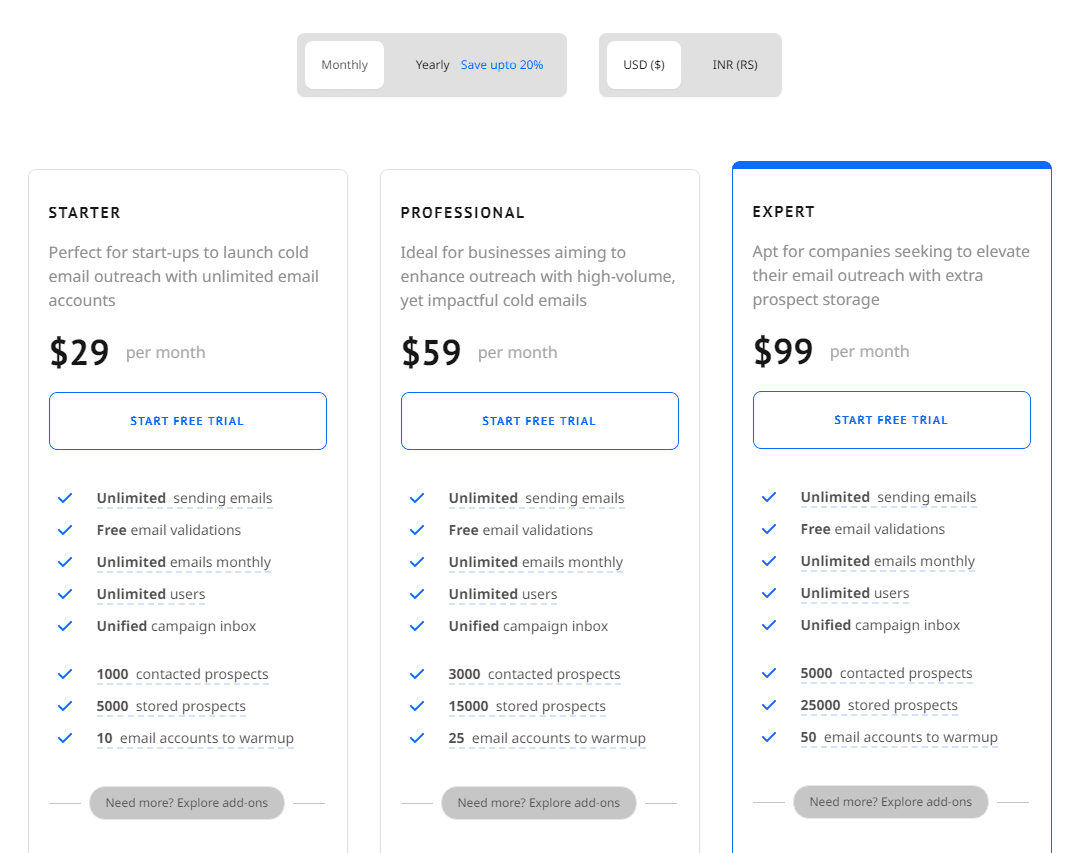The width and height of the screenshot is (1087, 853).
Task: Open the Unlimited sending emails tooltip in Expert
Action: 888,497
